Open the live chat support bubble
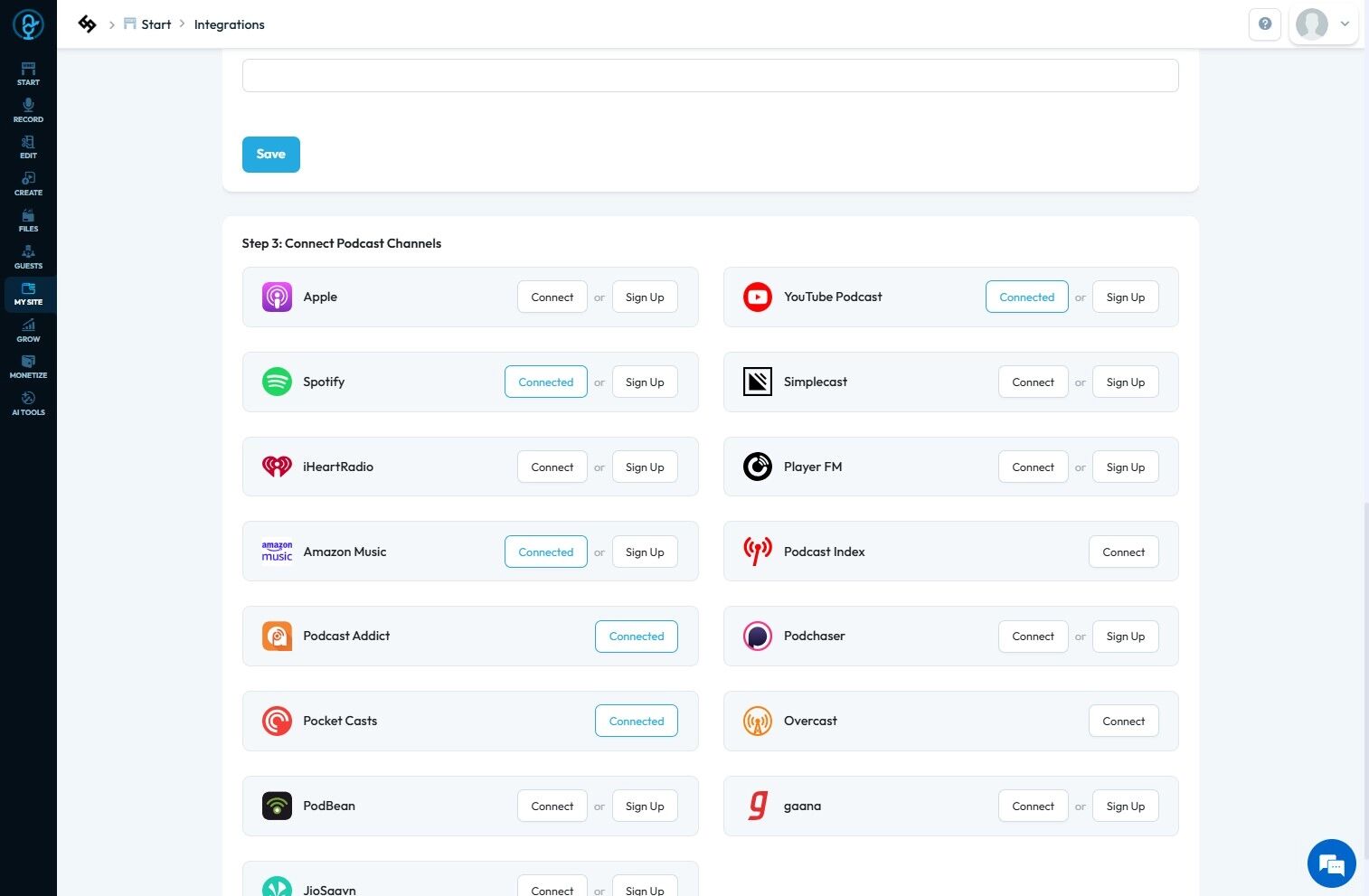The image size is (1369, 896). 1332,863
